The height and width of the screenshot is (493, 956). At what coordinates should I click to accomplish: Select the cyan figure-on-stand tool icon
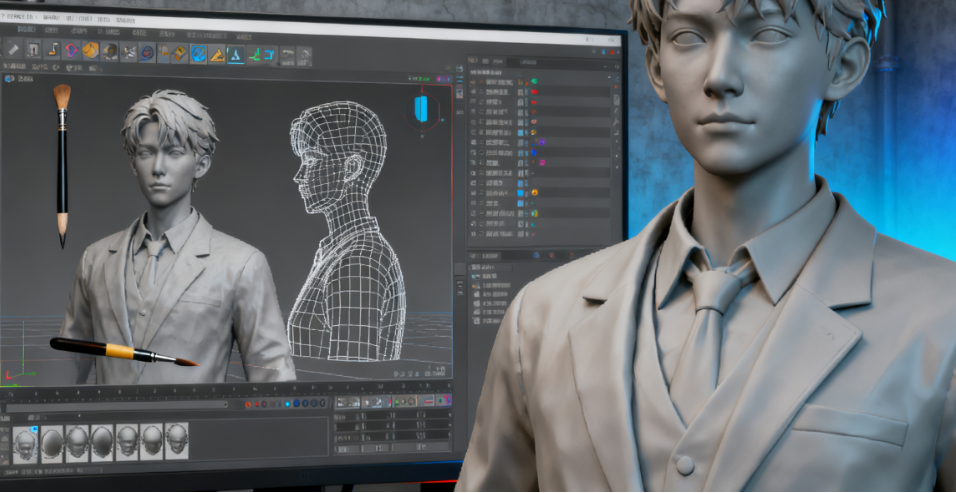coord(235,55)
